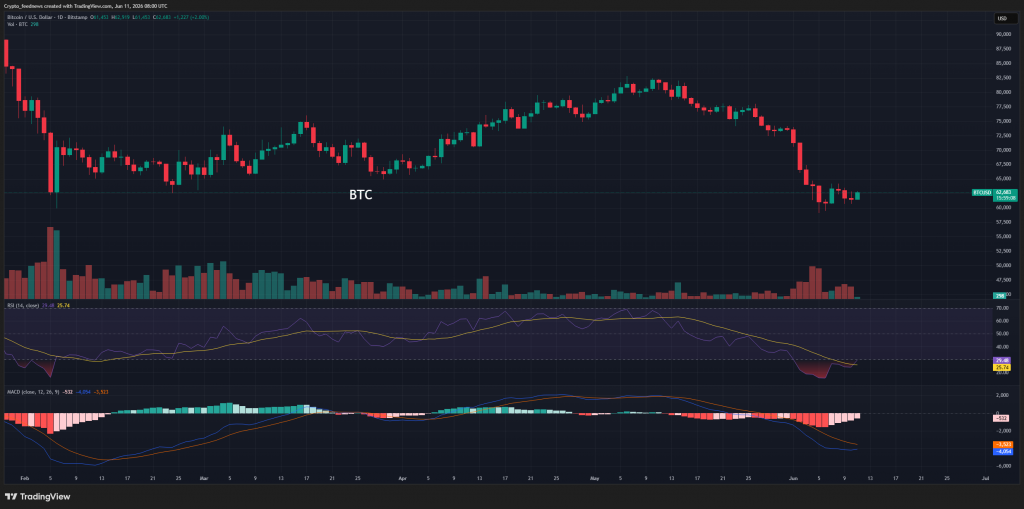1024x509 pixels.
Task: Click the BTCUSD price tag on the axis
Action: click(x=981, y=193)
